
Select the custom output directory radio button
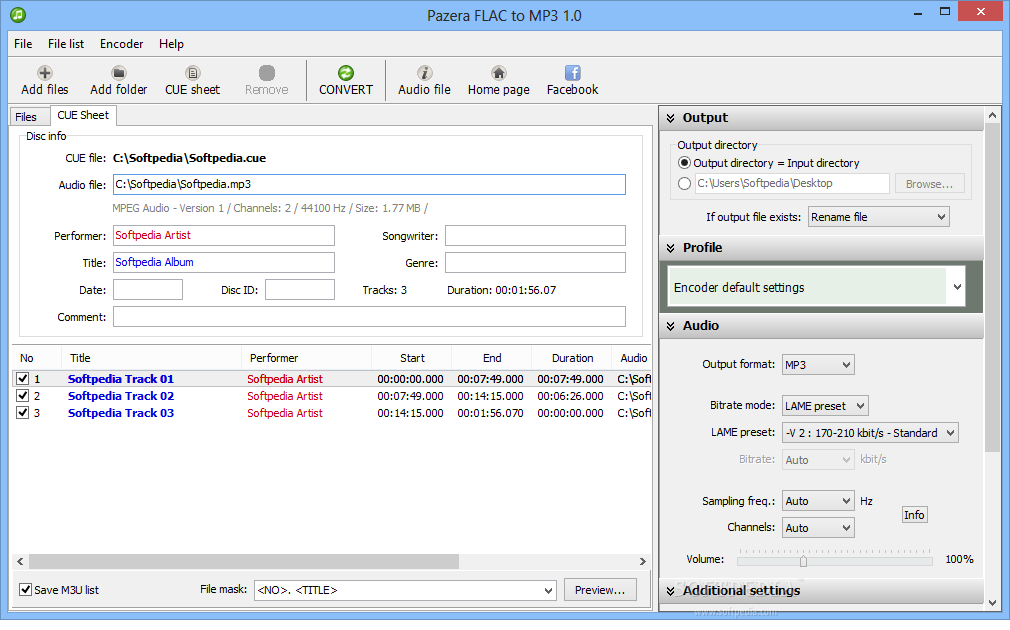685,184
